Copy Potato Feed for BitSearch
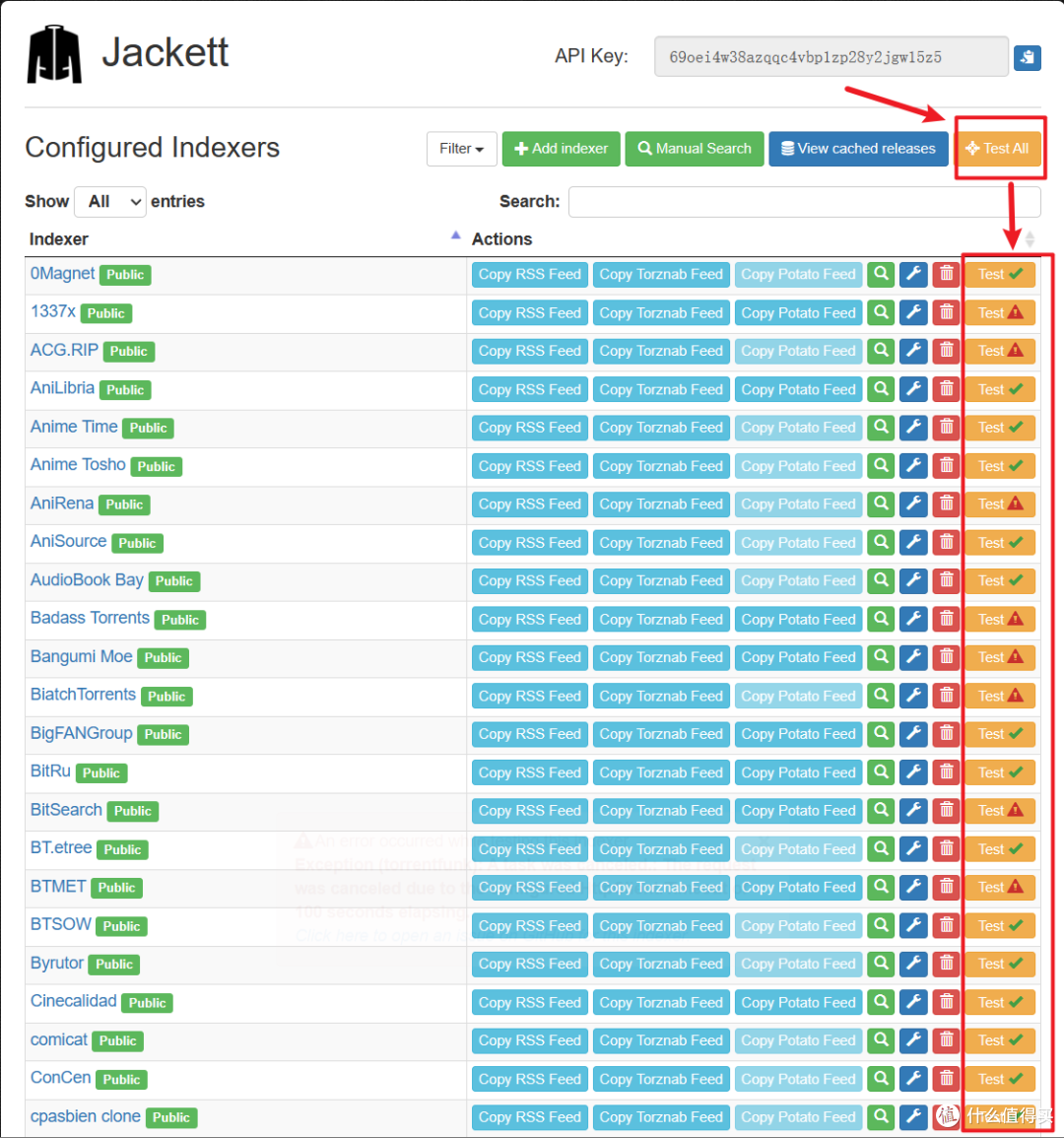1064x1138 pixels. [x=798, y=811]
